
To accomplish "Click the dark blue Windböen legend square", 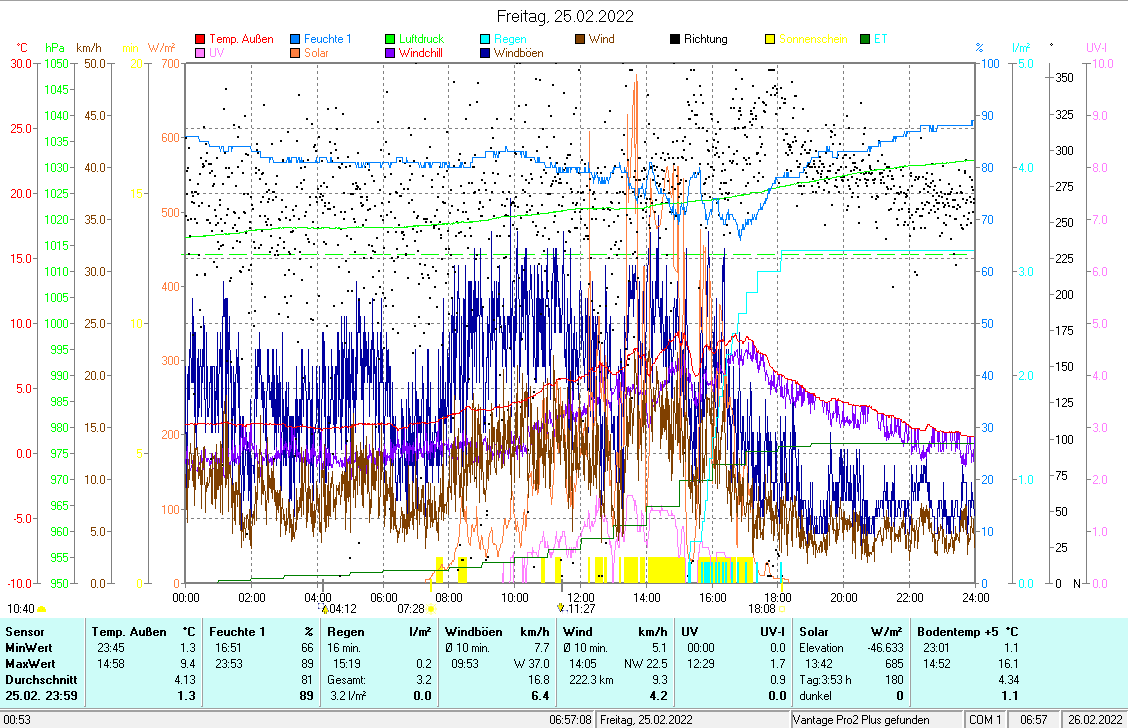I will (x=485, y=54).
